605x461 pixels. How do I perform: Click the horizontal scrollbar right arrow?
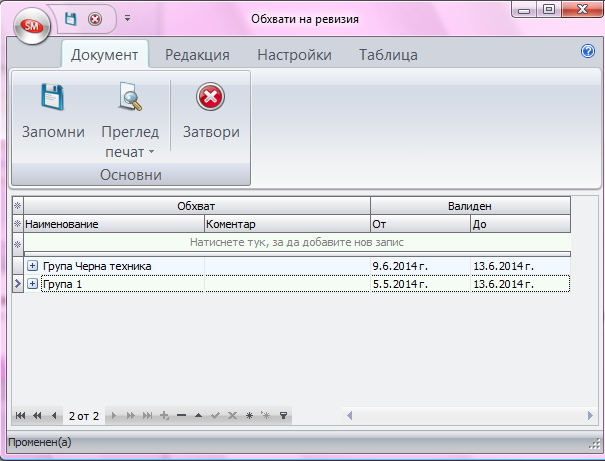pyautogui.click(x=590, y=415)
